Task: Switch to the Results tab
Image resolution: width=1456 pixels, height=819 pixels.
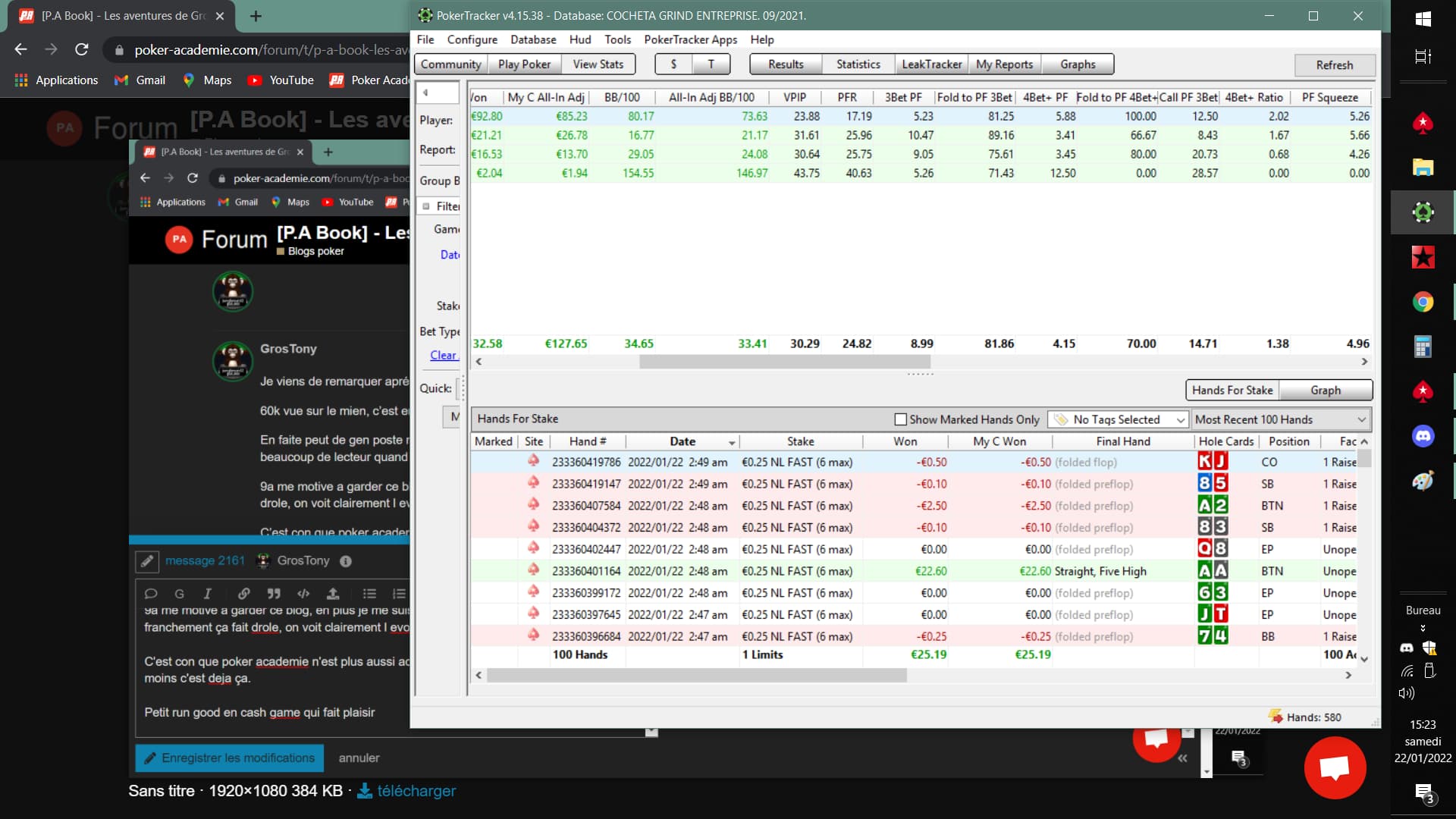Action: (786, 64)
